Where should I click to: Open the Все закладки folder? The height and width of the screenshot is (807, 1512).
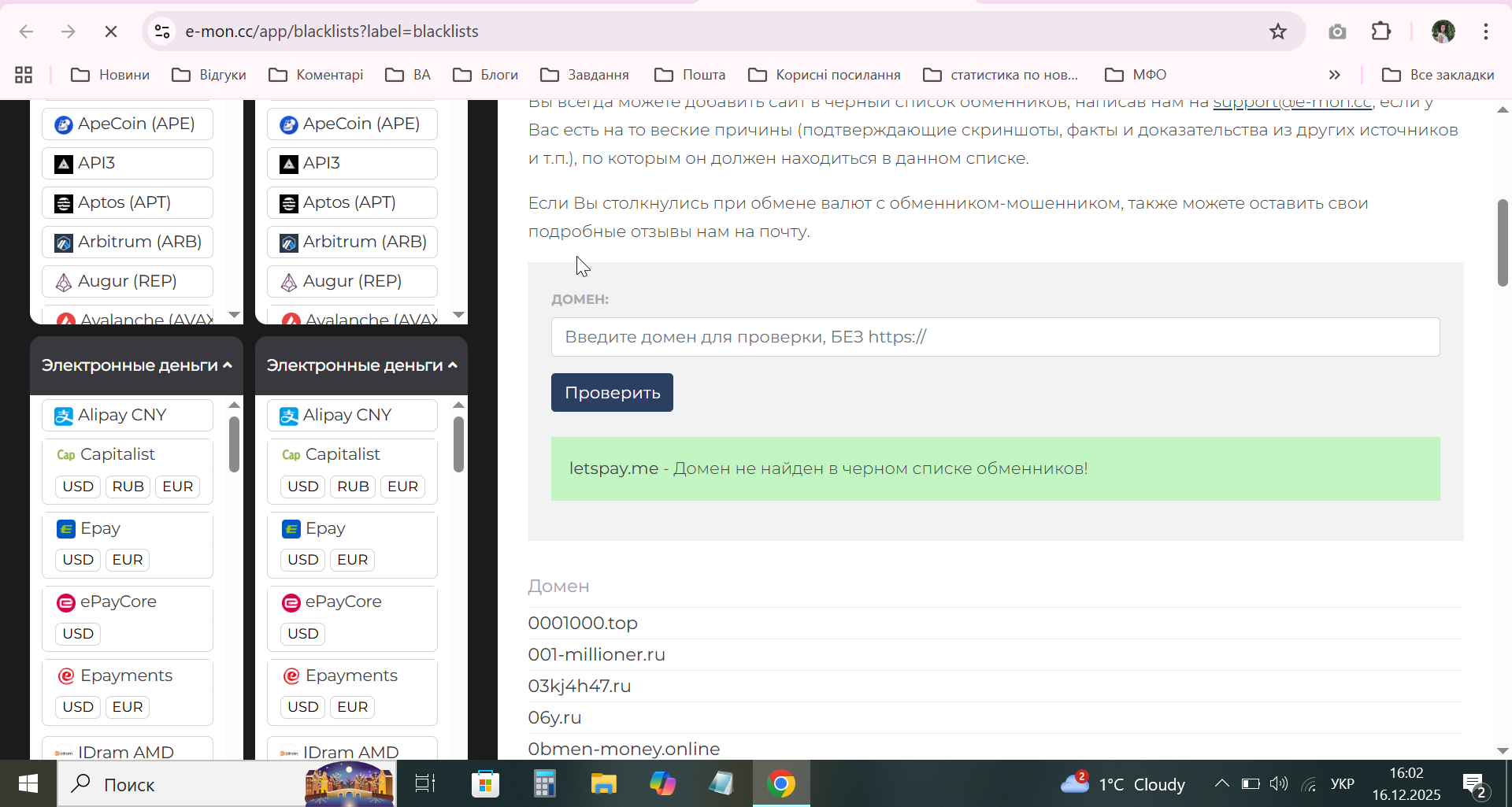(x=1438, y=75)
